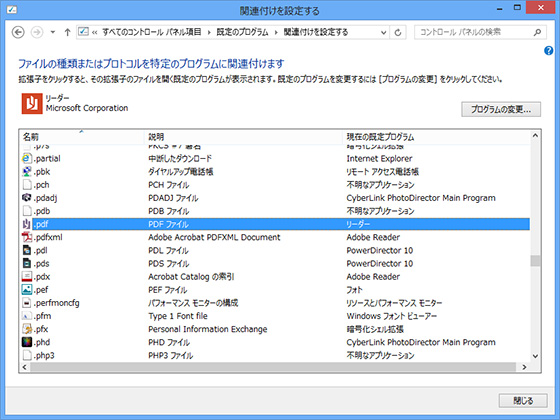Click the horizontal scrollbar thumb

click(x=273, y=367)
